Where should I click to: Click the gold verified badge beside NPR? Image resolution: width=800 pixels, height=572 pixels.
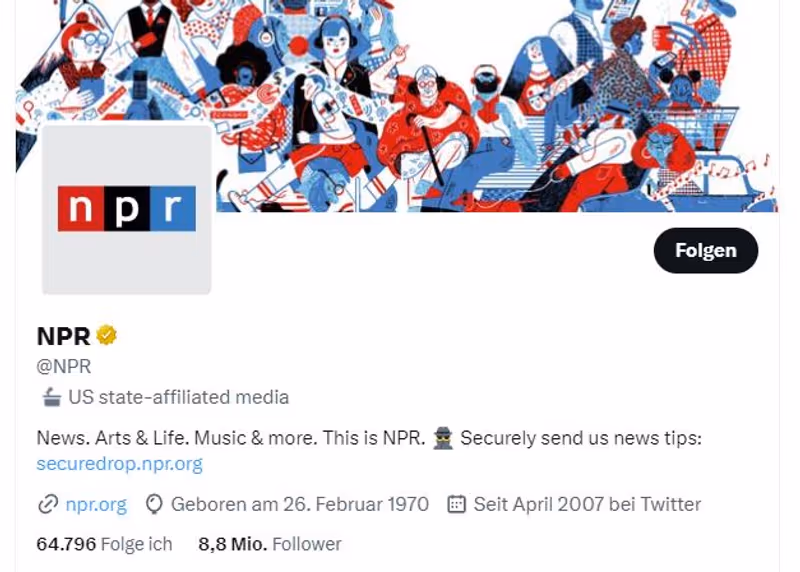pos(107,336)
